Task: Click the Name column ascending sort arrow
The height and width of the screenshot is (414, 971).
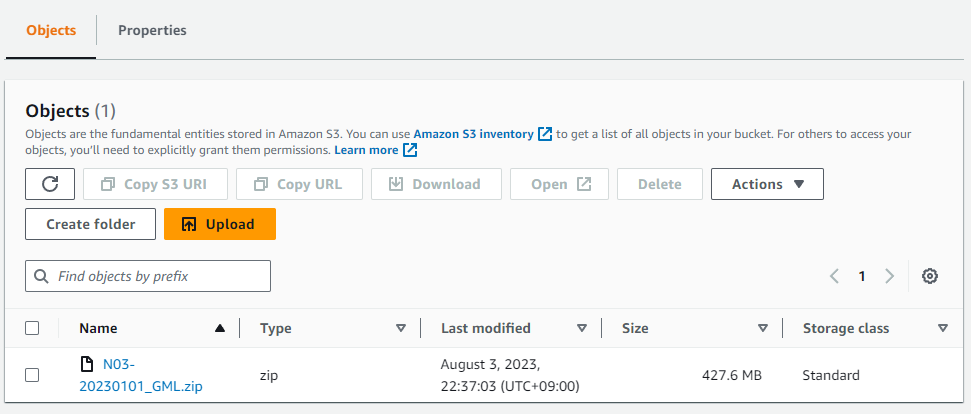Action: point(219,328)
